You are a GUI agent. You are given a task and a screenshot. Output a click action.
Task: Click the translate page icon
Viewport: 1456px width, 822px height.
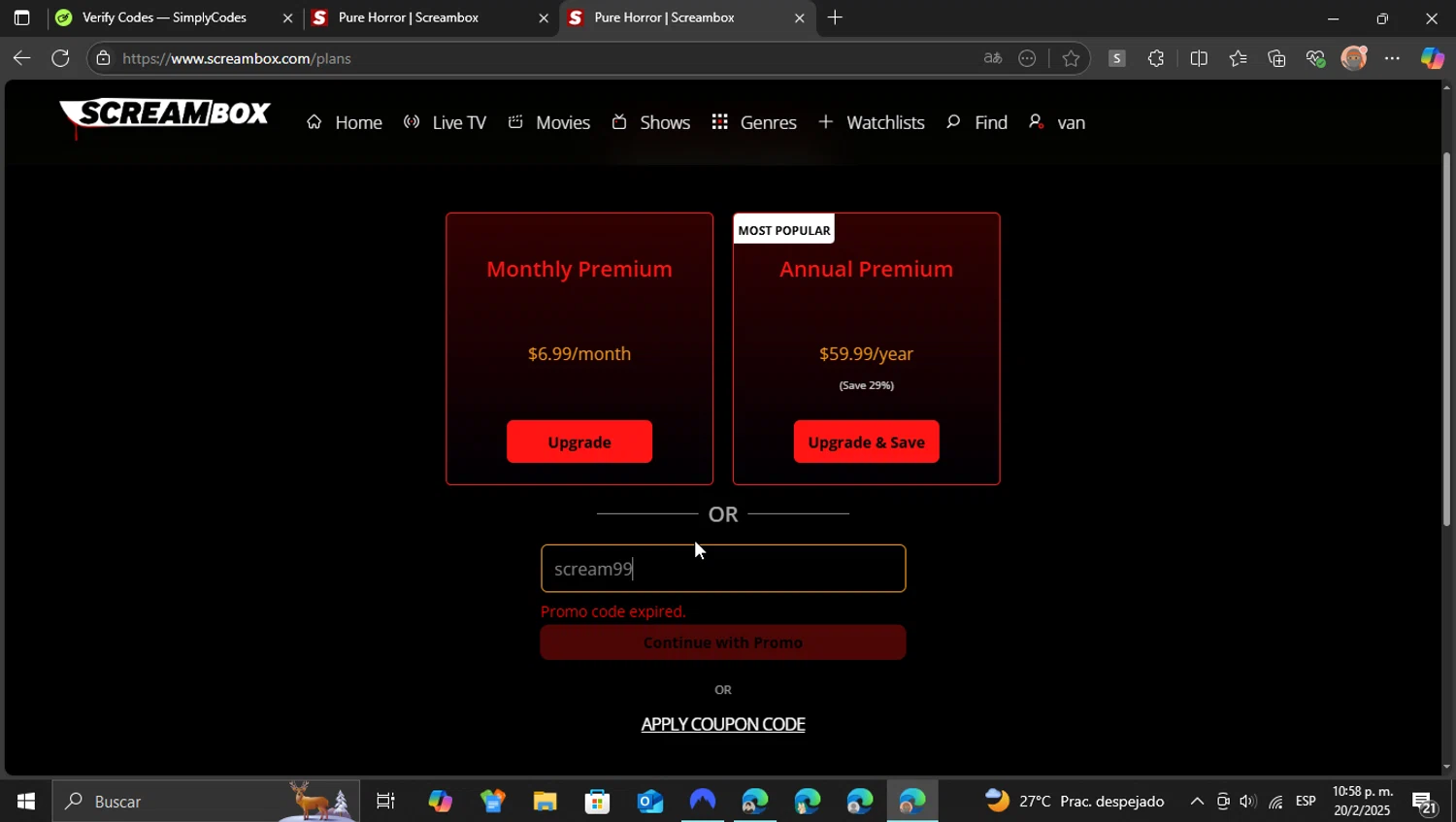[x=992, y=58]
